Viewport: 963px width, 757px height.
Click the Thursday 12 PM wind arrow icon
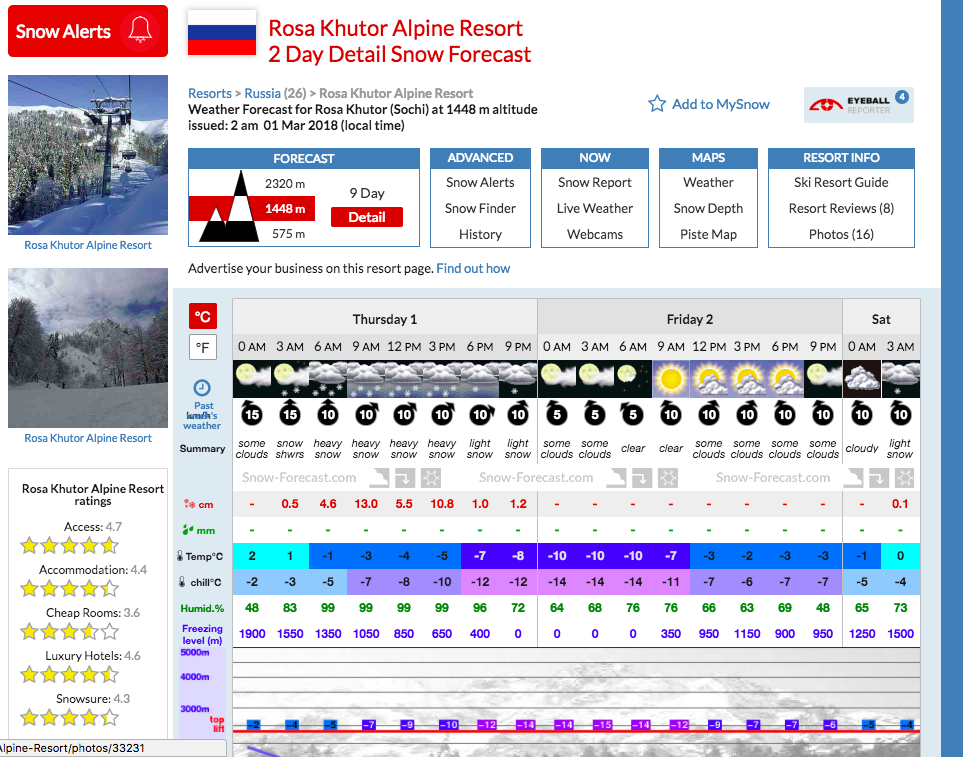[x=404, y=414]
